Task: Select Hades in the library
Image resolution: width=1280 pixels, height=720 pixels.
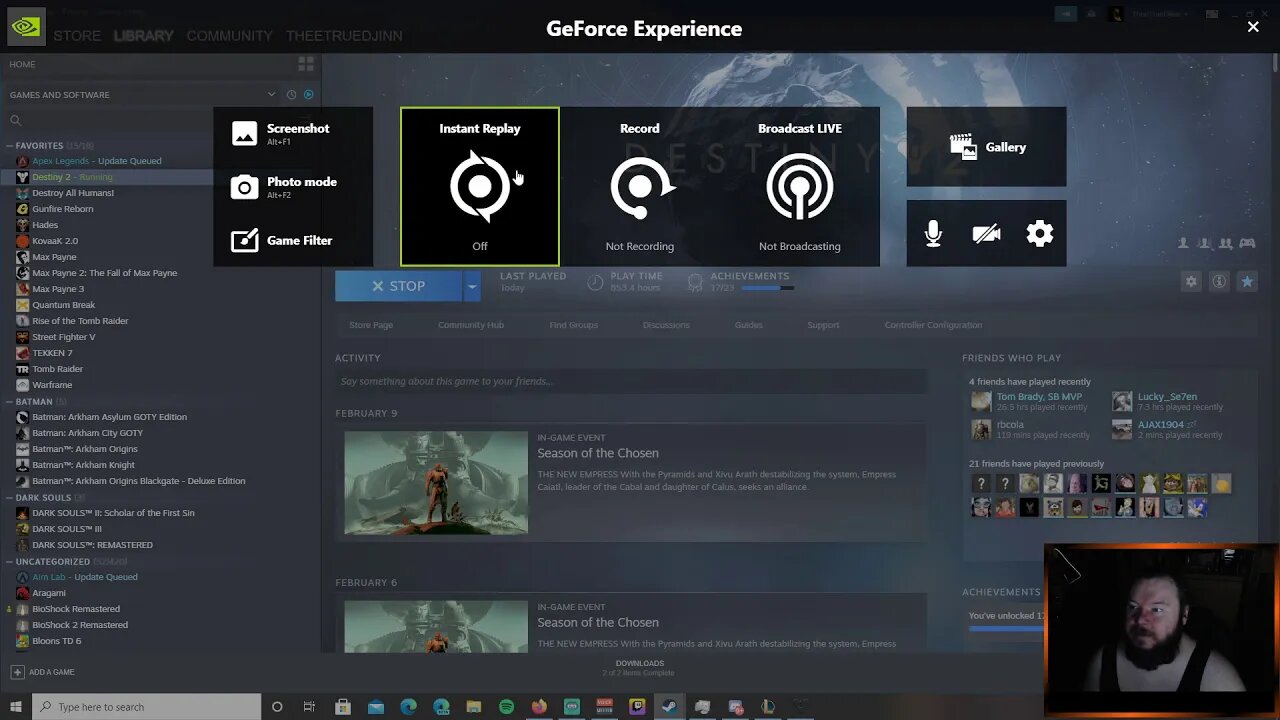Action: coord(45,225)
